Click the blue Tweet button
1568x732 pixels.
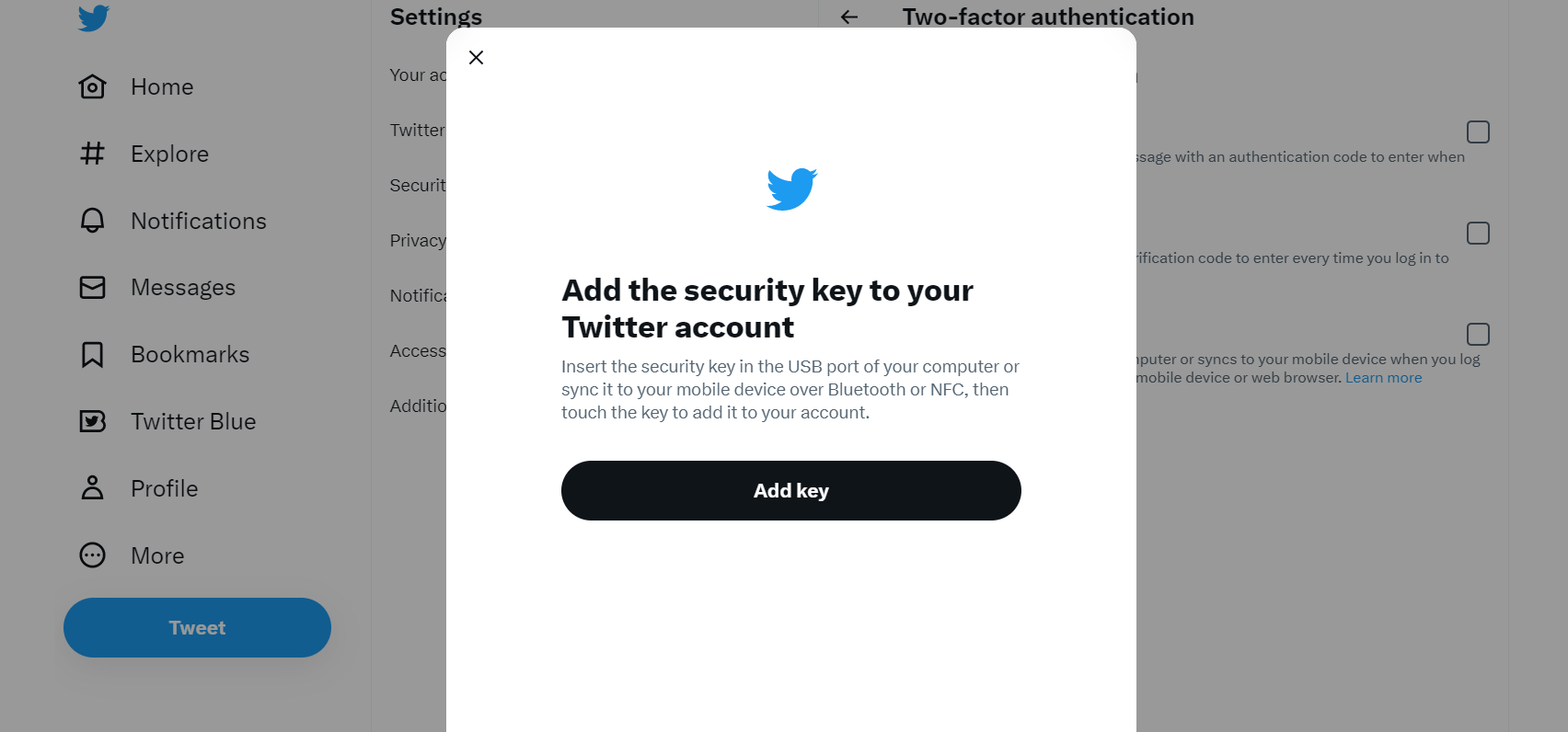197,628
